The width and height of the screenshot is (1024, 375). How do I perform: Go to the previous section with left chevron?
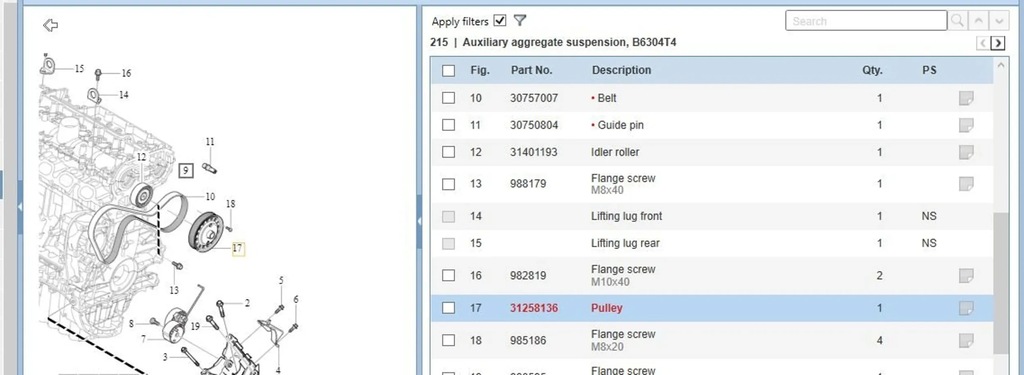click(983, 43)
